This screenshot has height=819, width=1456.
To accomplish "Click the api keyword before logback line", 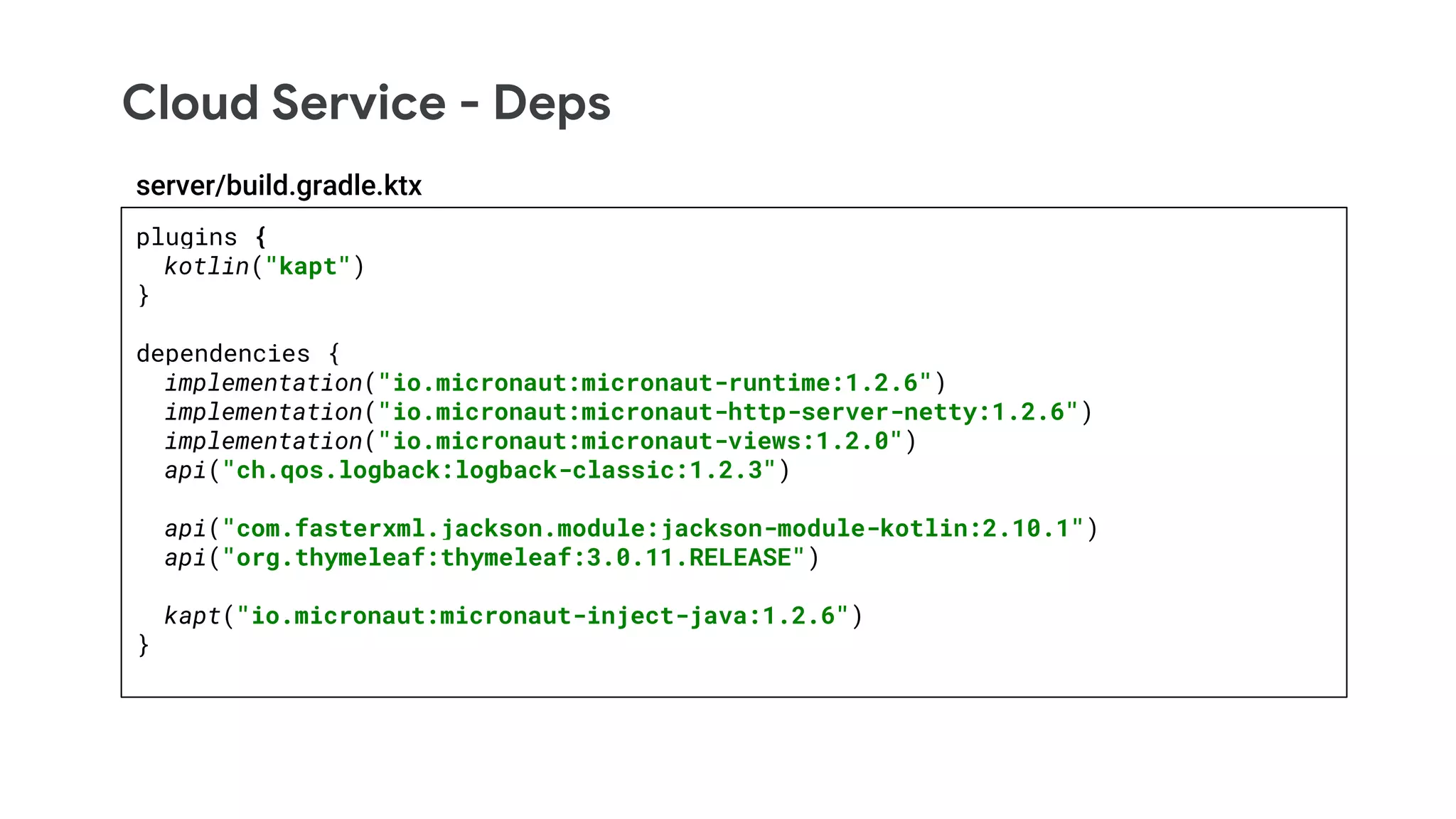I will (x=185, y=470).
